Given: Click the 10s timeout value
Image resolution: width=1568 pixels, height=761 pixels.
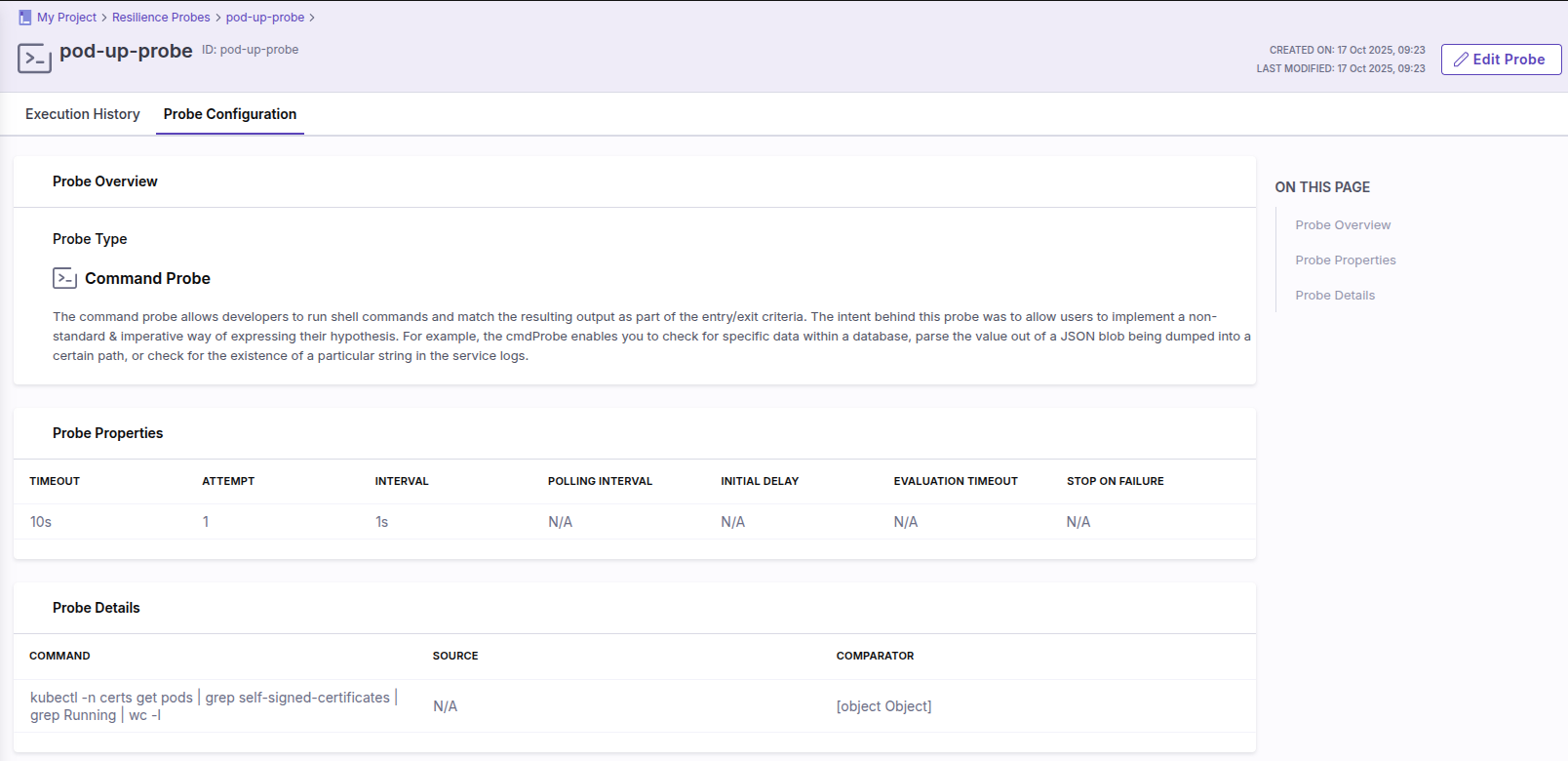Looking at the screenshot, I should (41, 522).
